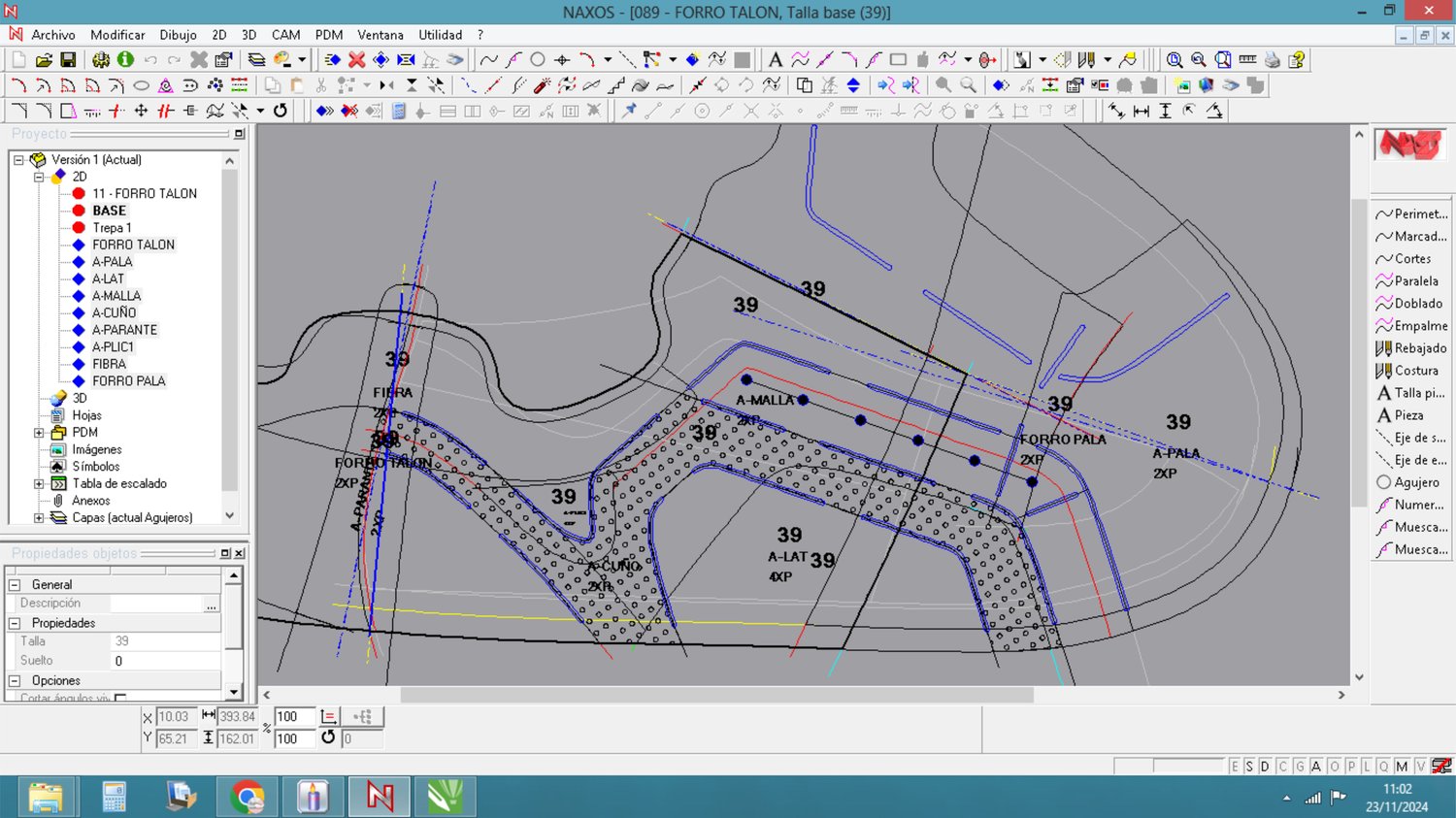Click the blue pushpin tool icon
This screenshot has height=818, width=1456.
(629, 111)
